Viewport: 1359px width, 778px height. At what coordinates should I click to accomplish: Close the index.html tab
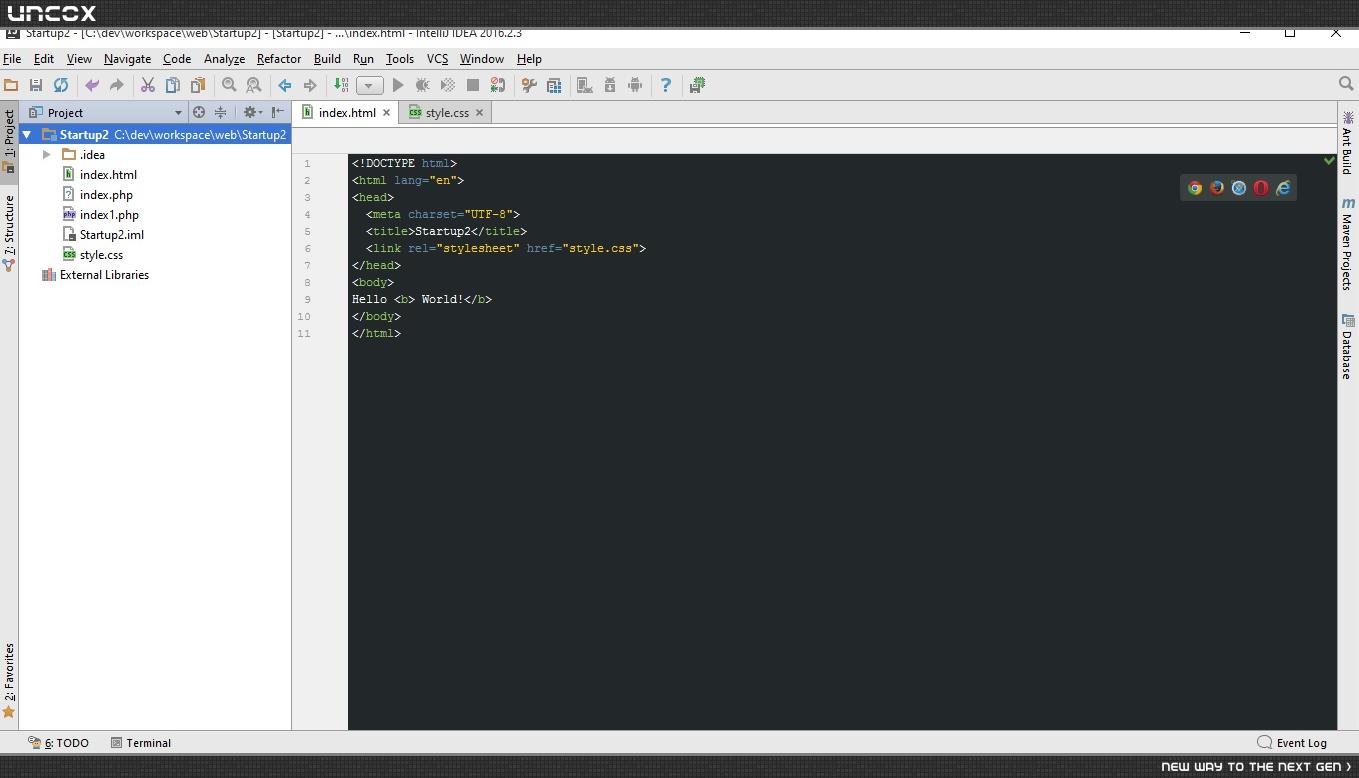click(386, 113)
